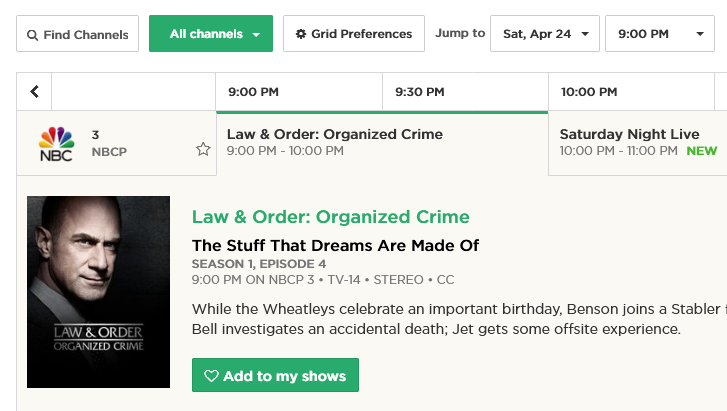The height and width of the screenshot is (411, 727).
Task: Click heart icon on Add to my shows
Action: (211, 376)
